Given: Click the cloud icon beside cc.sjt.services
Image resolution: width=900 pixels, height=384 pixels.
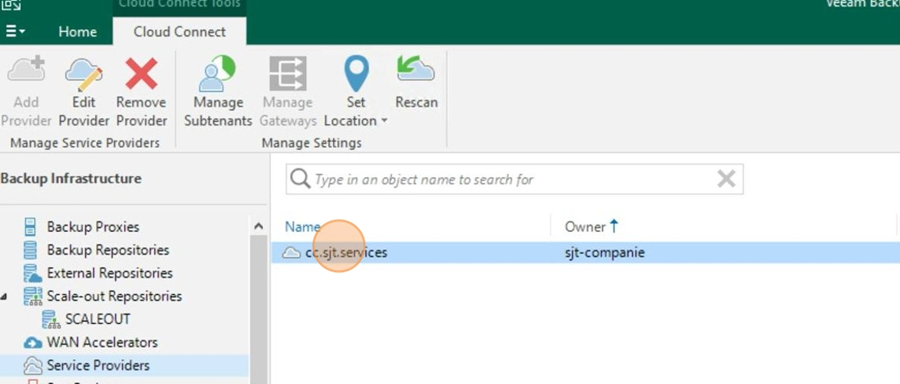Looking at the screenshot, I should click(x=292, y=253).
